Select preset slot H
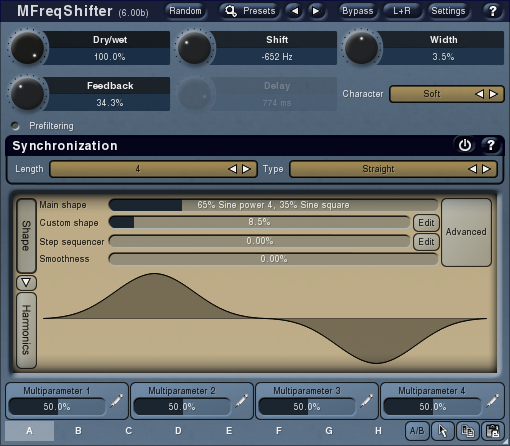This screenshot has height=446, width=510. [x=378, y=431]
